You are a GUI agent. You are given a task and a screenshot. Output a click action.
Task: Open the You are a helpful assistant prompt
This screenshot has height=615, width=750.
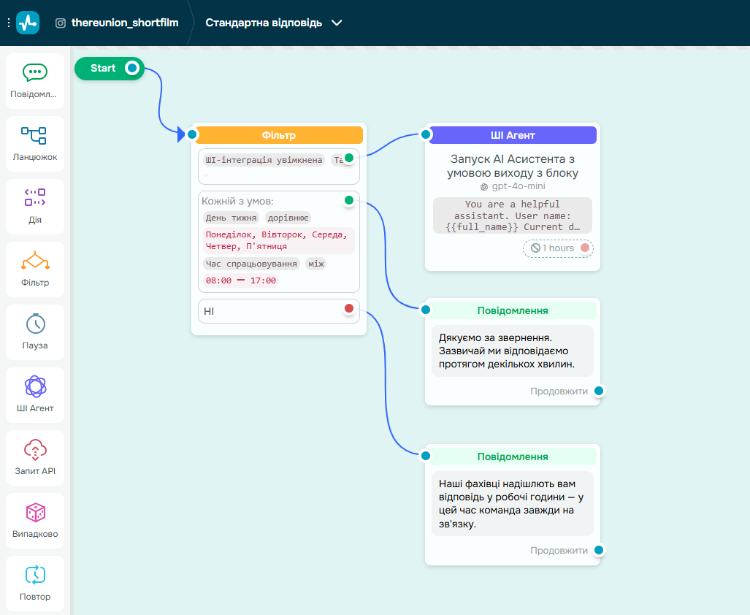512,216
